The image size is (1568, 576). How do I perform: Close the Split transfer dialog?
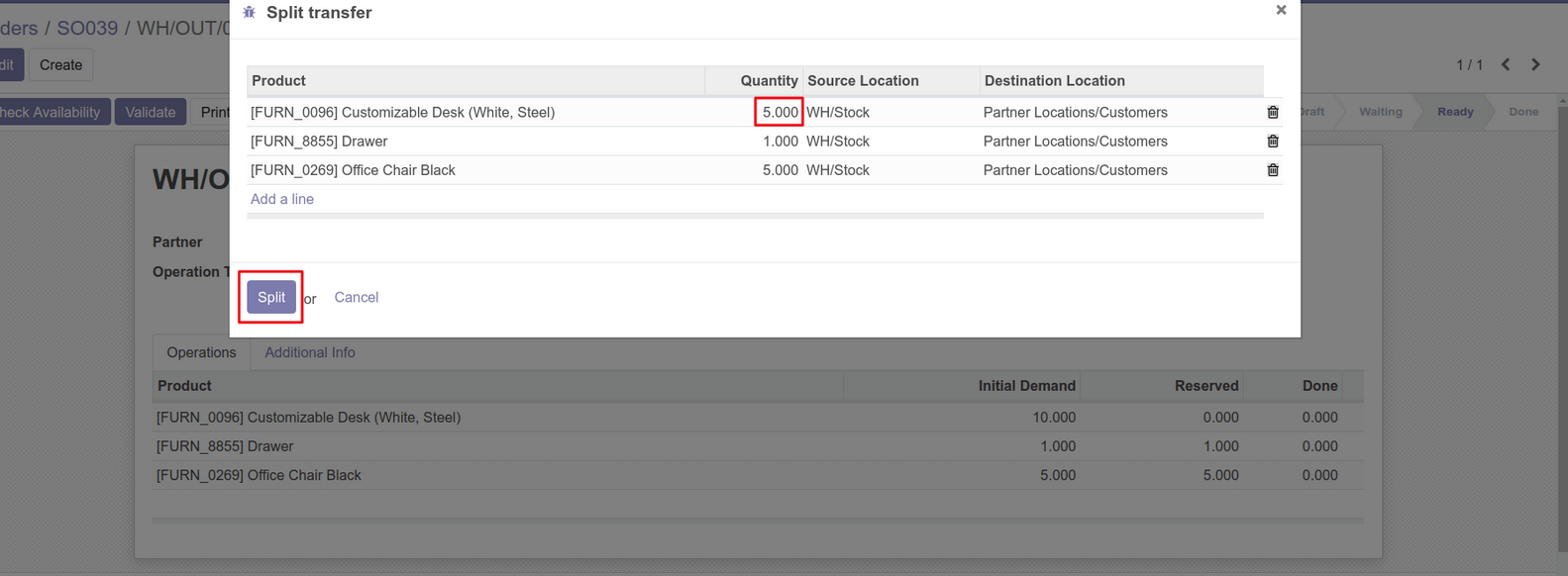point(1281,10)
